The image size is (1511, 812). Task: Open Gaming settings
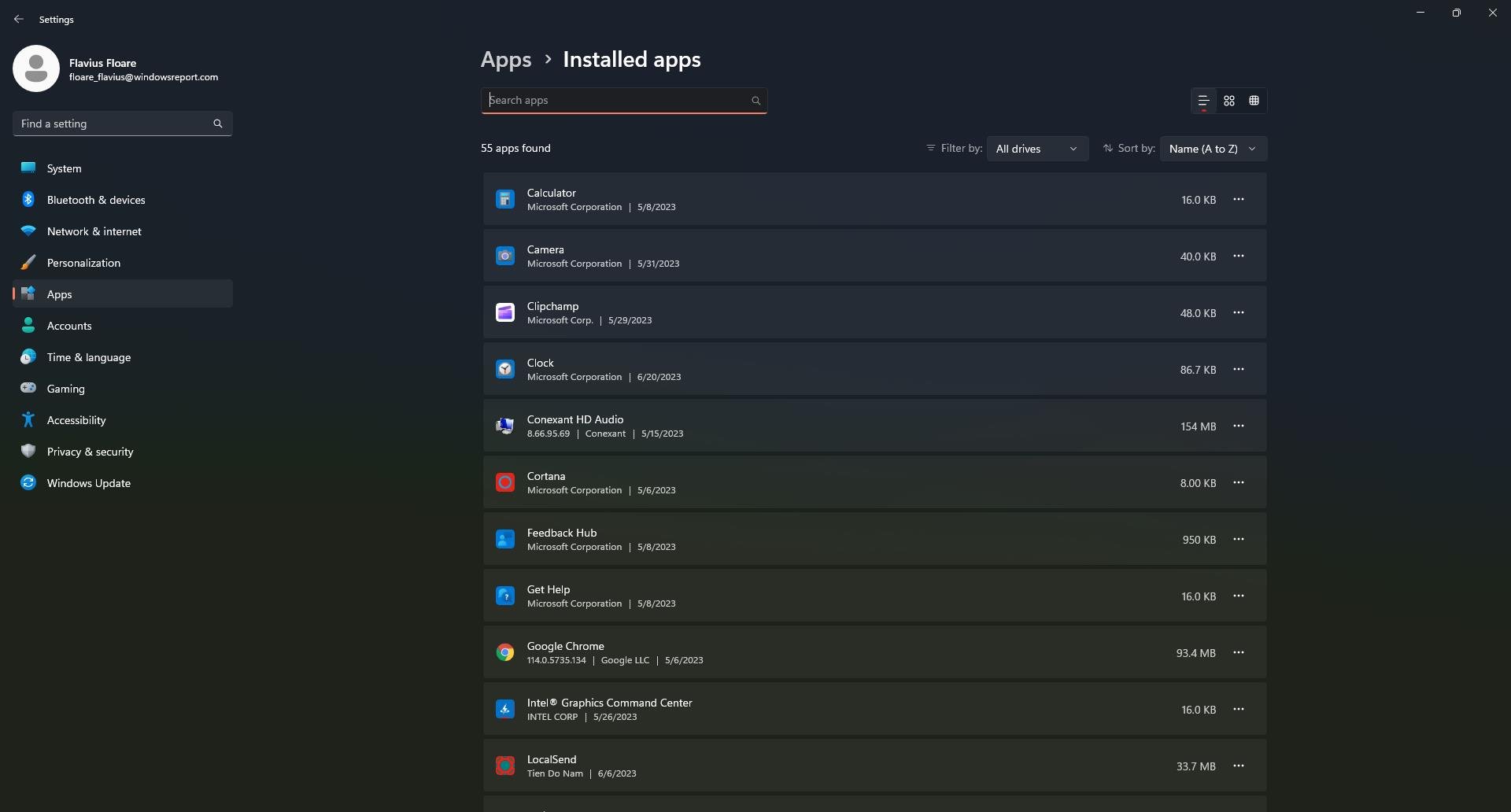(123, 389)
